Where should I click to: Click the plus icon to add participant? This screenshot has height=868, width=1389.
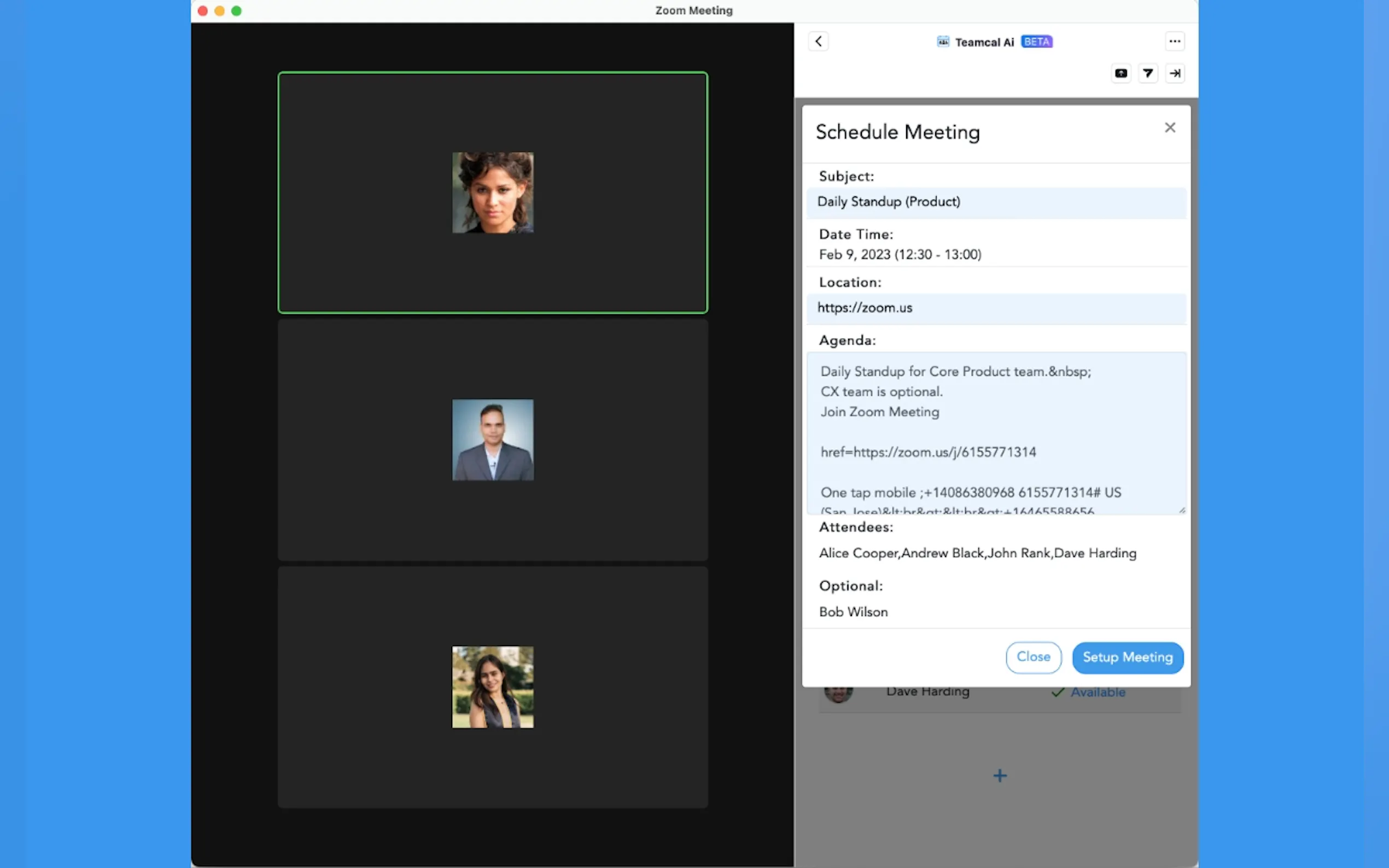pos(999,776)
